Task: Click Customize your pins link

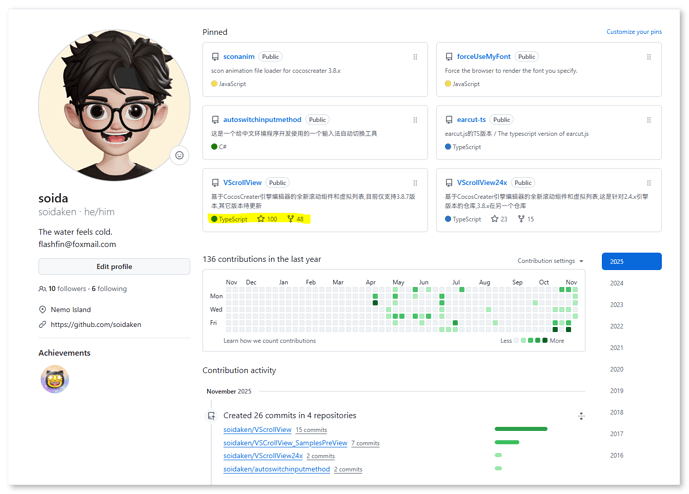Action: click(634, 32)
